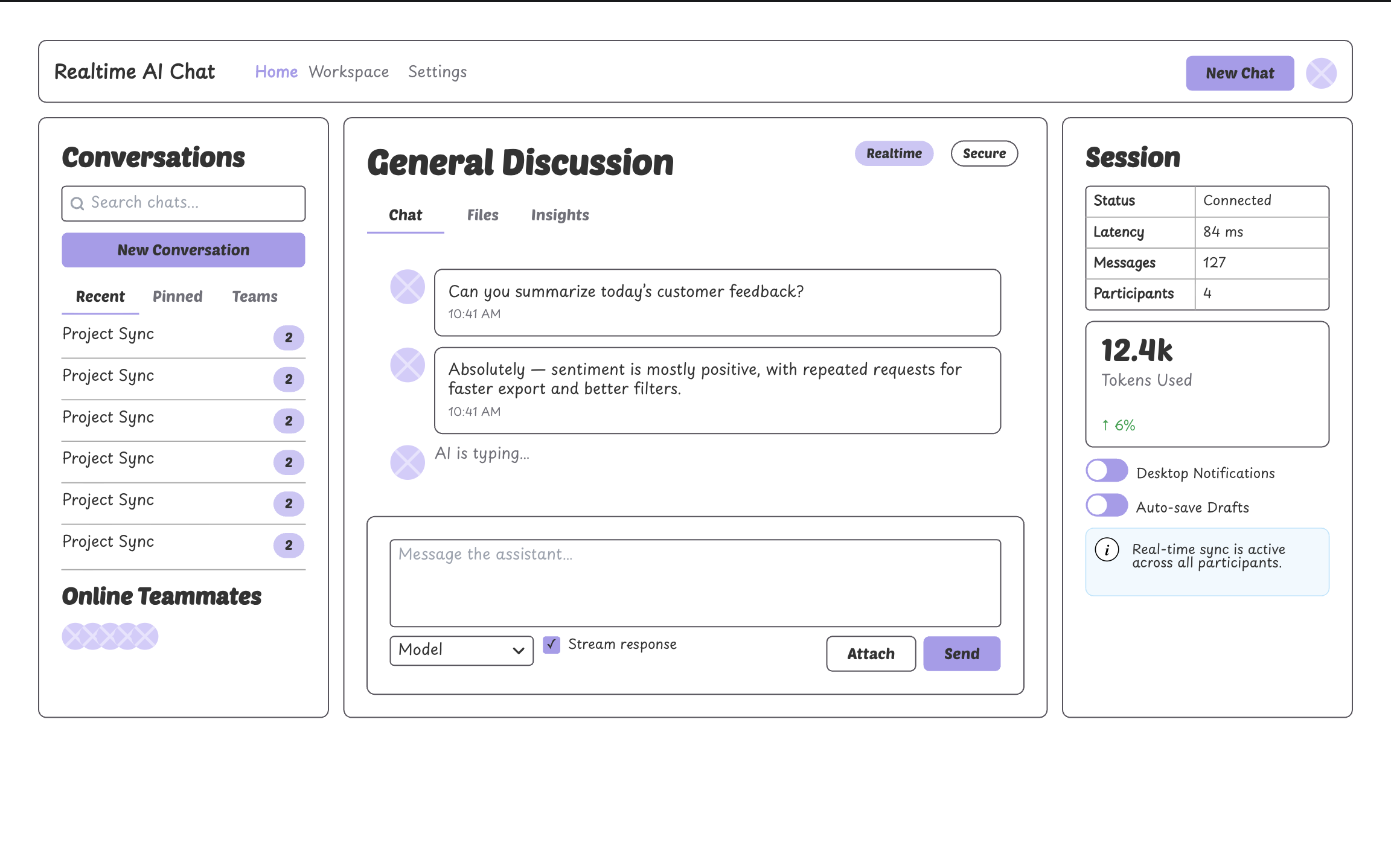Click the last Online Teammates avatar
The width and height of the screenshot is (1391, 868).
tap(145, 636)
